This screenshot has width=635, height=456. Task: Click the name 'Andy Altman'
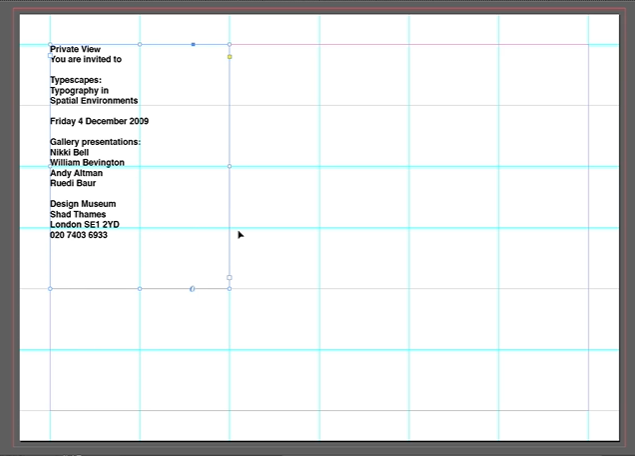click(76, 173)
